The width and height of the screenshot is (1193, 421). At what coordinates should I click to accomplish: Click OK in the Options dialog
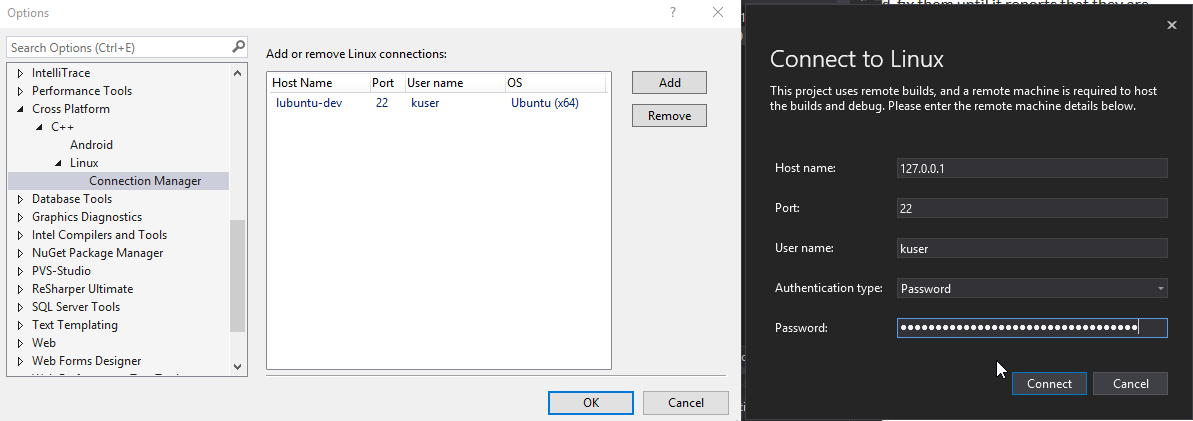coord(590,402)
